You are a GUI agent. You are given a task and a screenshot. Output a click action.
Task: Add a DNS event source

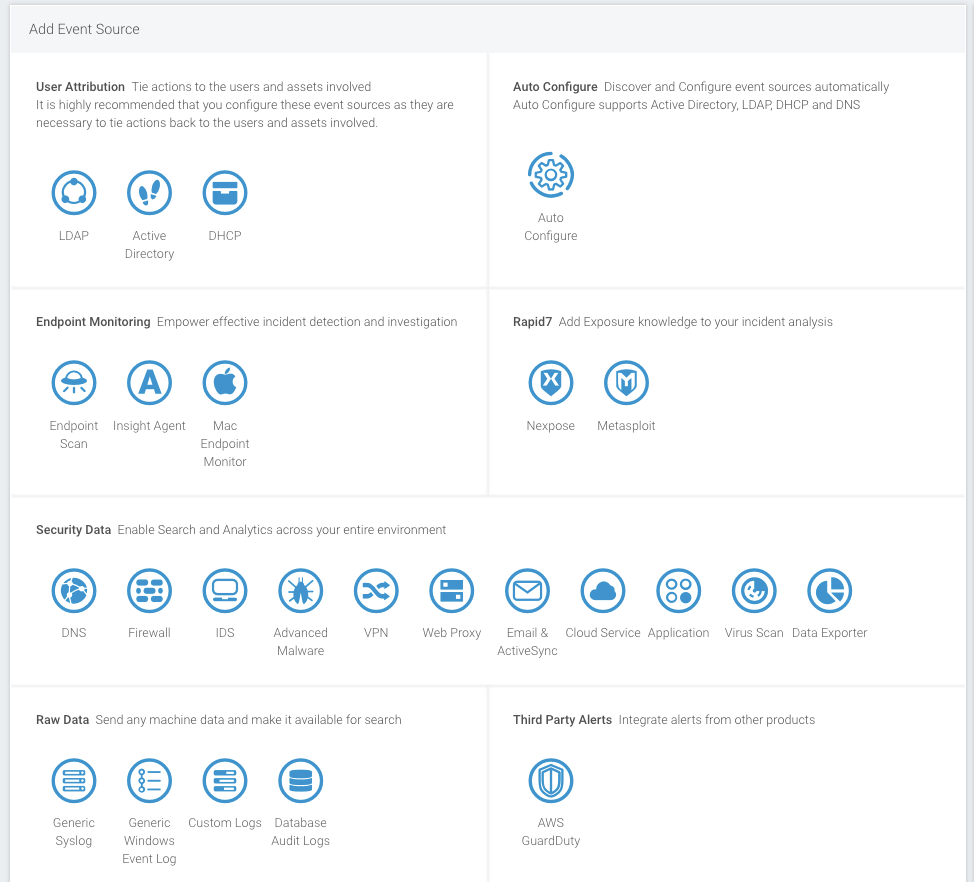click(x=74, y=590)
